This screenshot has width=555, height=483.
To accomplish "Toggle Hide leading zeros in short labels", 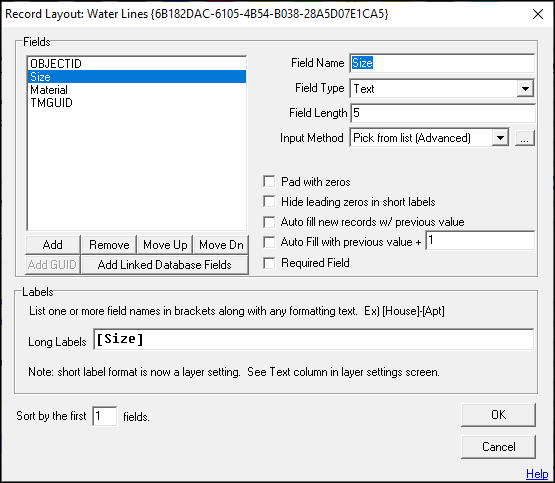I will pos(269,202).
